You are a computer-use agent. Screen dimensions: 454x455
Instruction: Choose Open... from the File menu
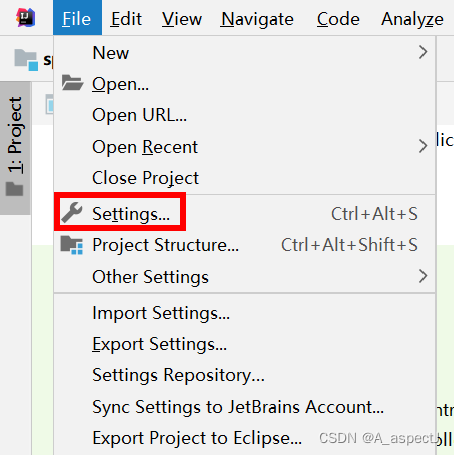[244, 84]
